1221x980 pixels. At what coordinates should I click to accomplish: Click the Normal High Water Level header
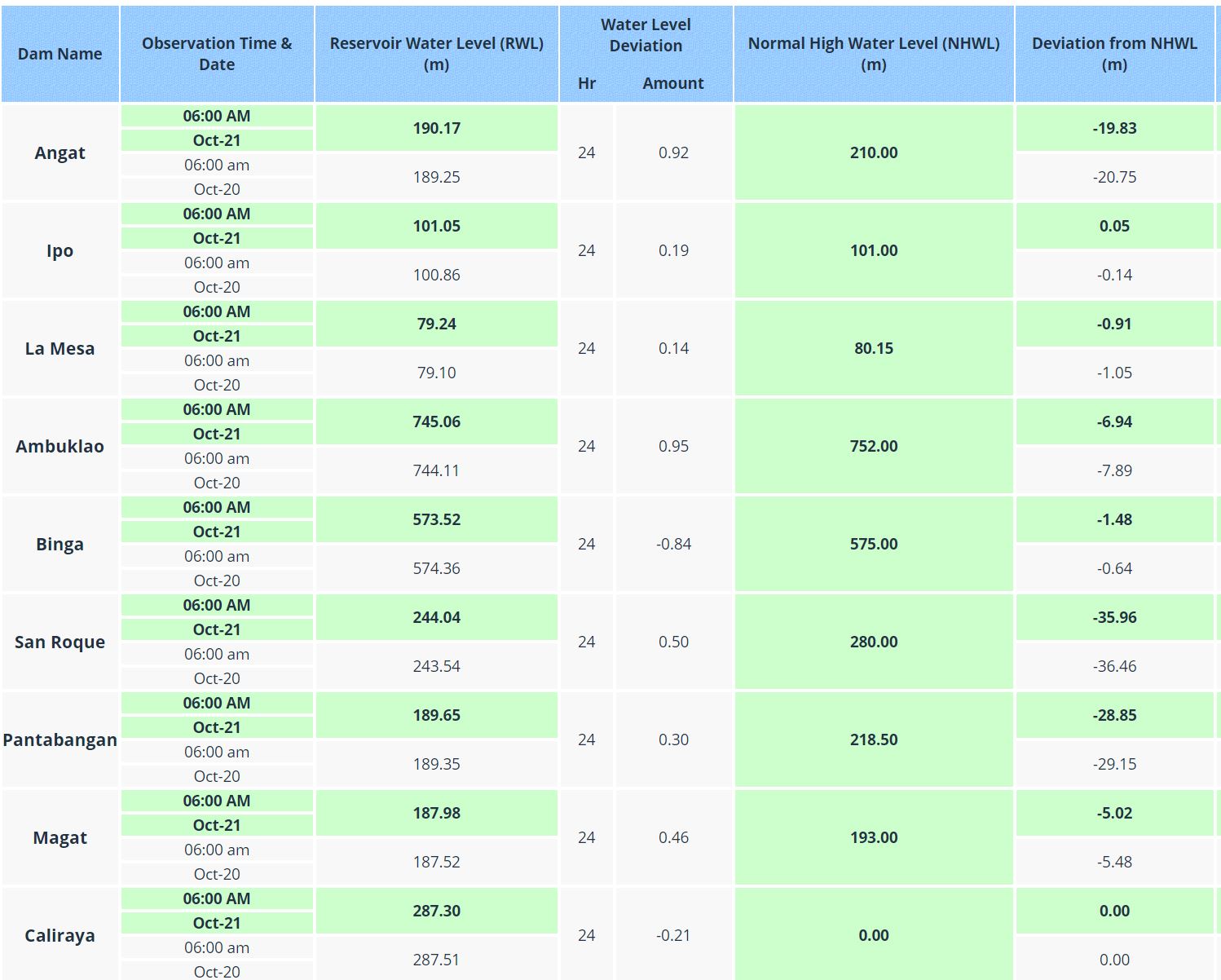[x=873, y=54]
